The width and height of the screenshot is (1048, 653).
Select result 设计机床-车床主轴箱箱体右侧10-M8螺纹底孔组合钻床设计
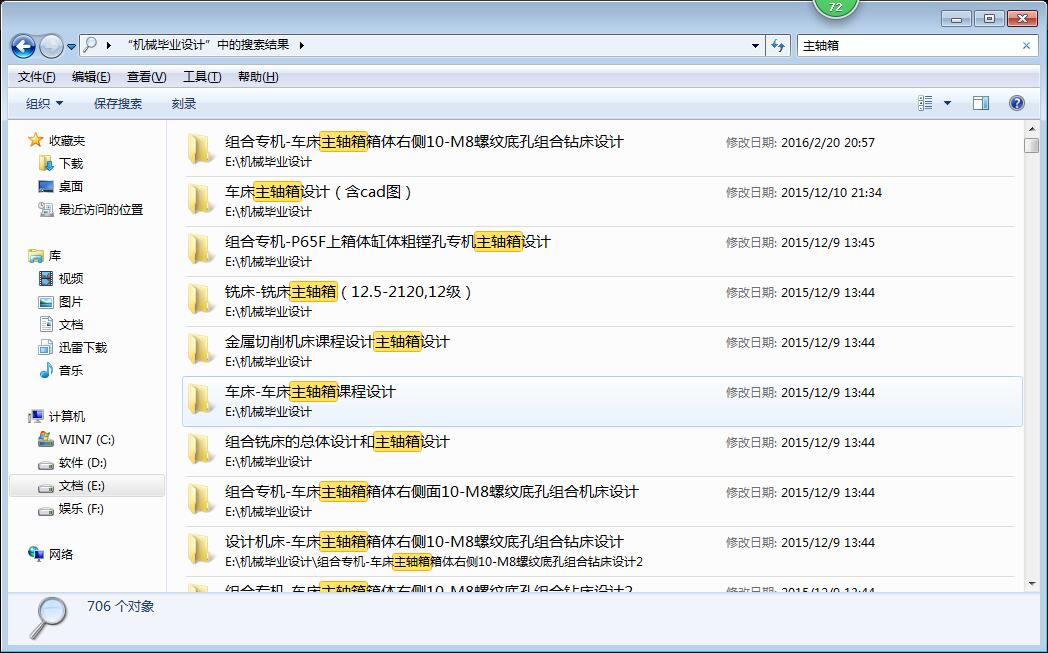602,551
